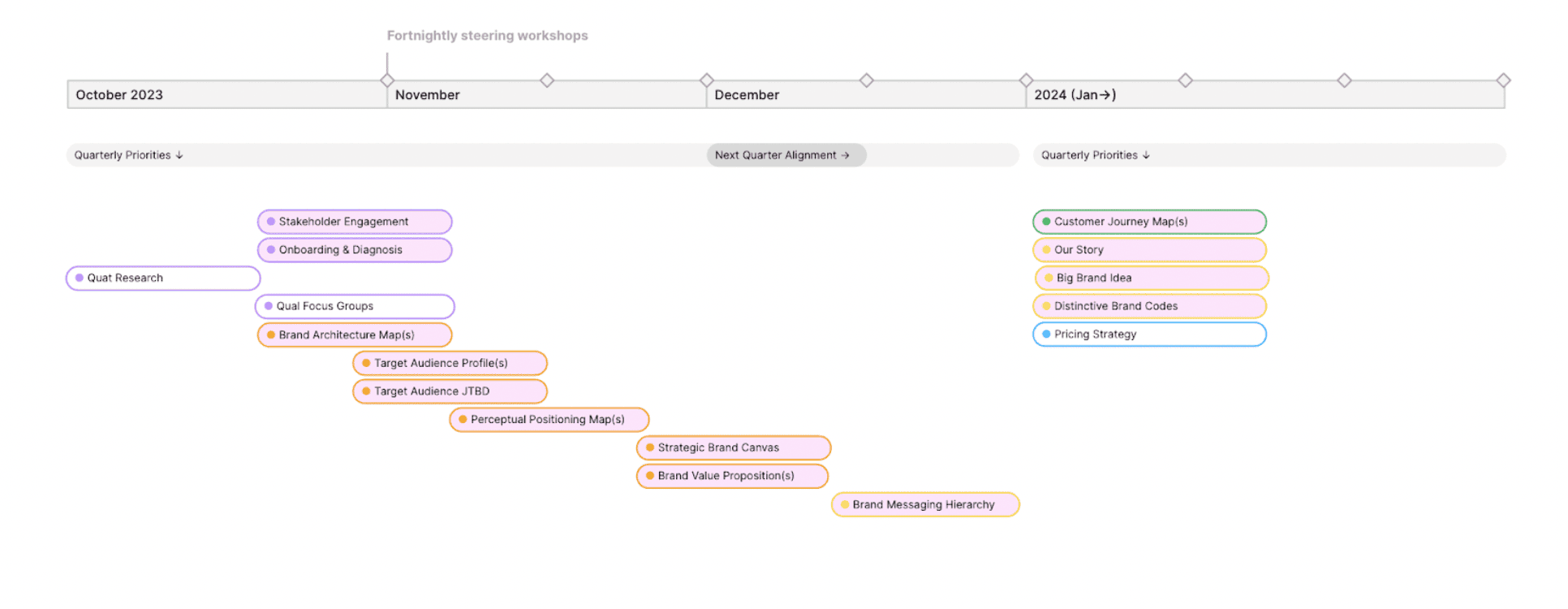
Task: Select the Target Audience JTBD bar
Action: [x=450, y=391]
